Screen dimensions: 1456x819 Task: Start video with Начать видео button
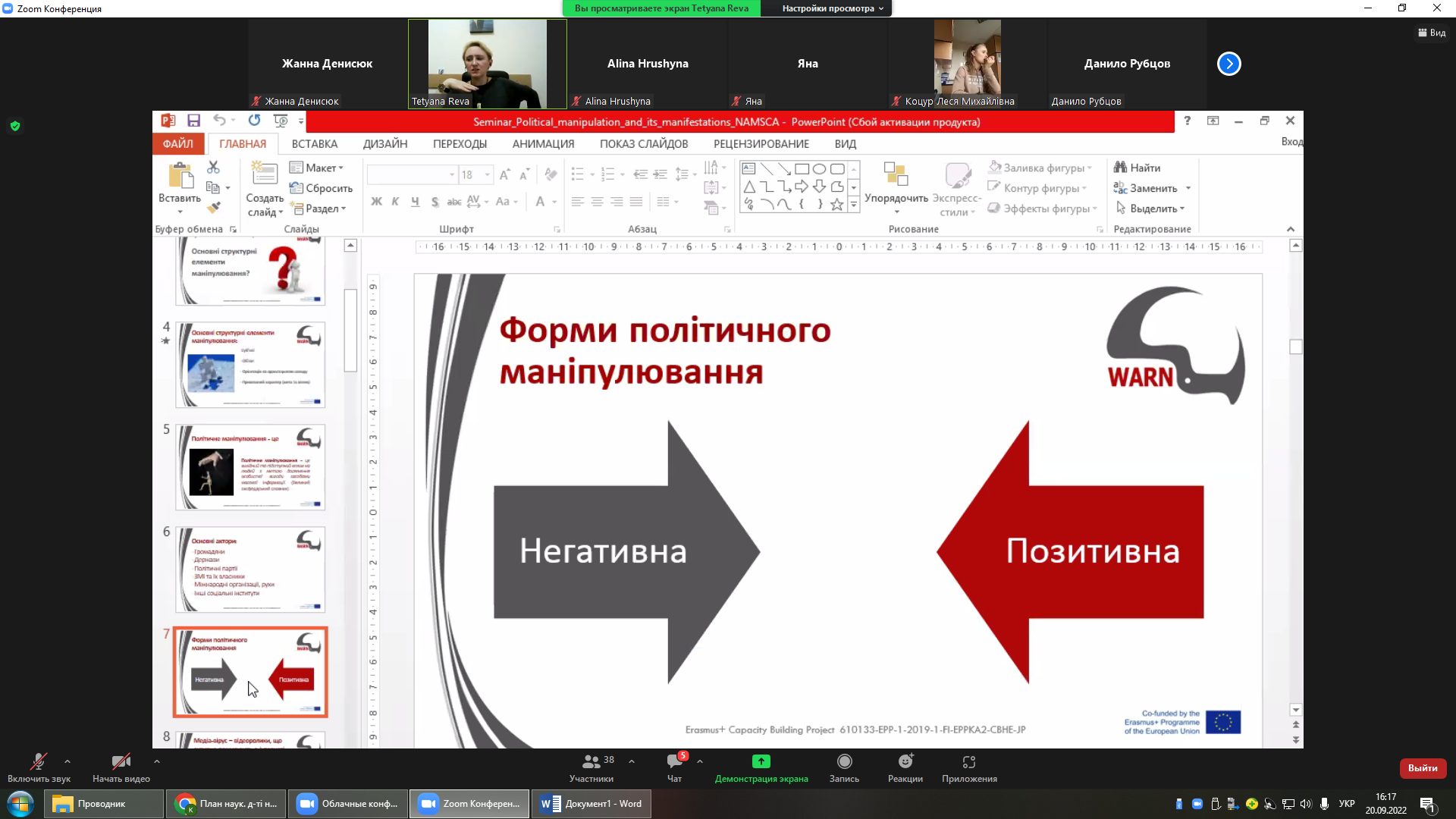(121, 767)
